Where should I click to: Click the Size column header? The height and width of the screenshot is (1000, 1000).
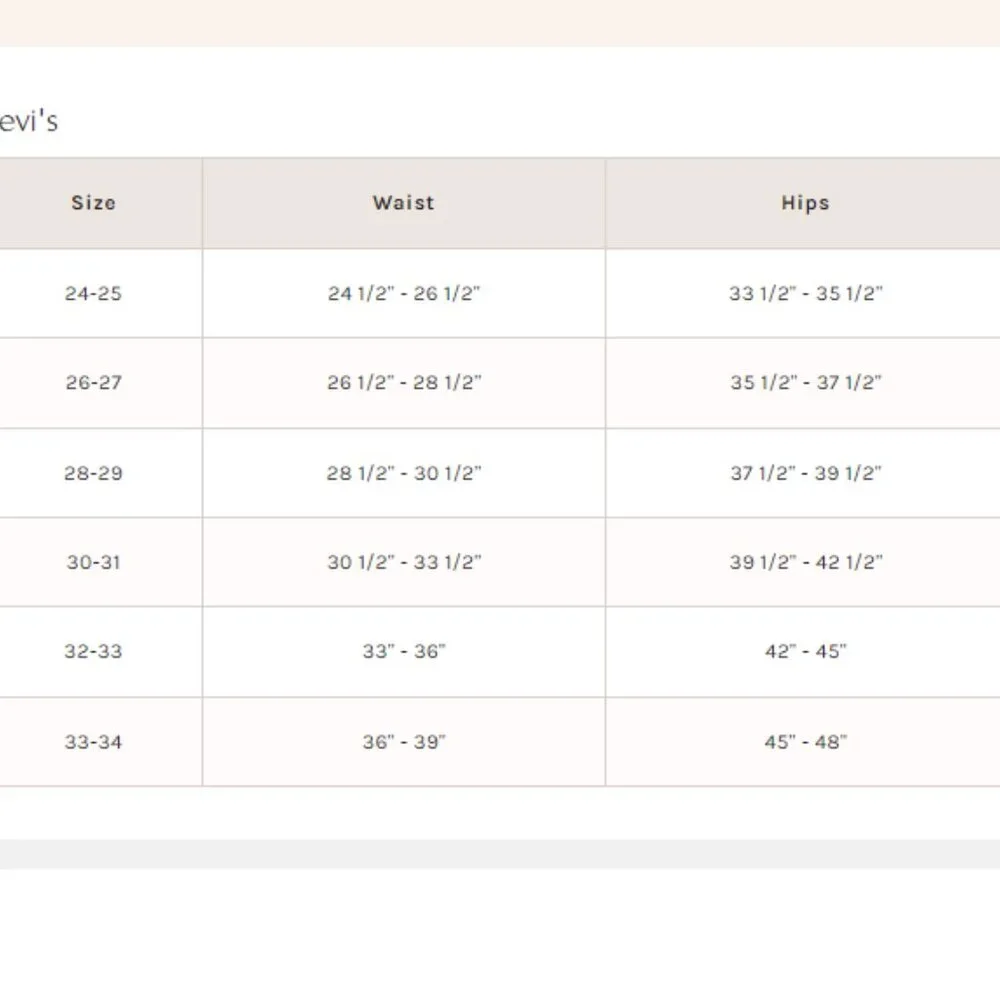(93, 203)
